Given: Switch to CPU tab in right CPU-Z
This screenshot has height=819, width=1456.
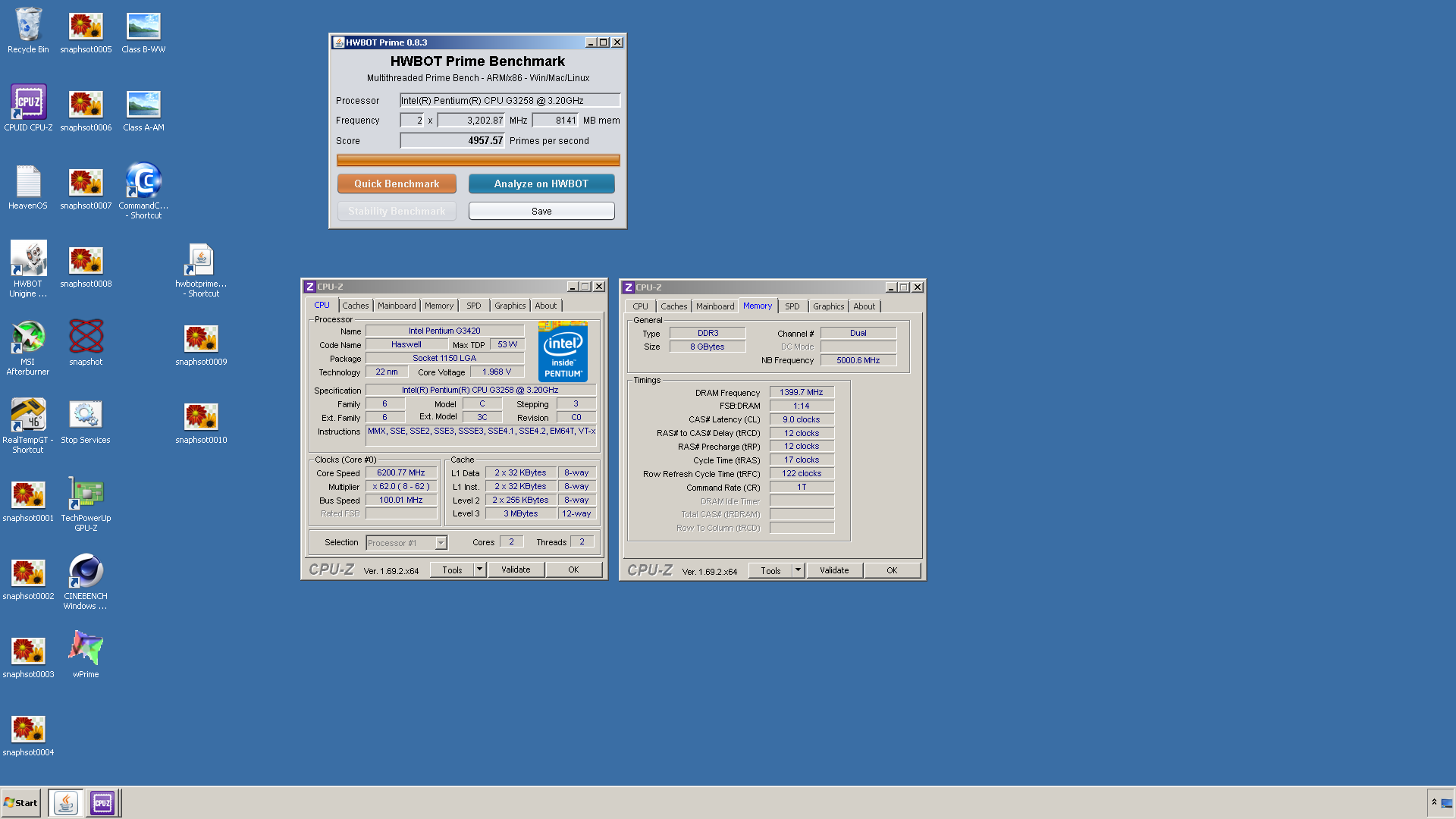Looking at the screenshot, I should pos(641,306).
